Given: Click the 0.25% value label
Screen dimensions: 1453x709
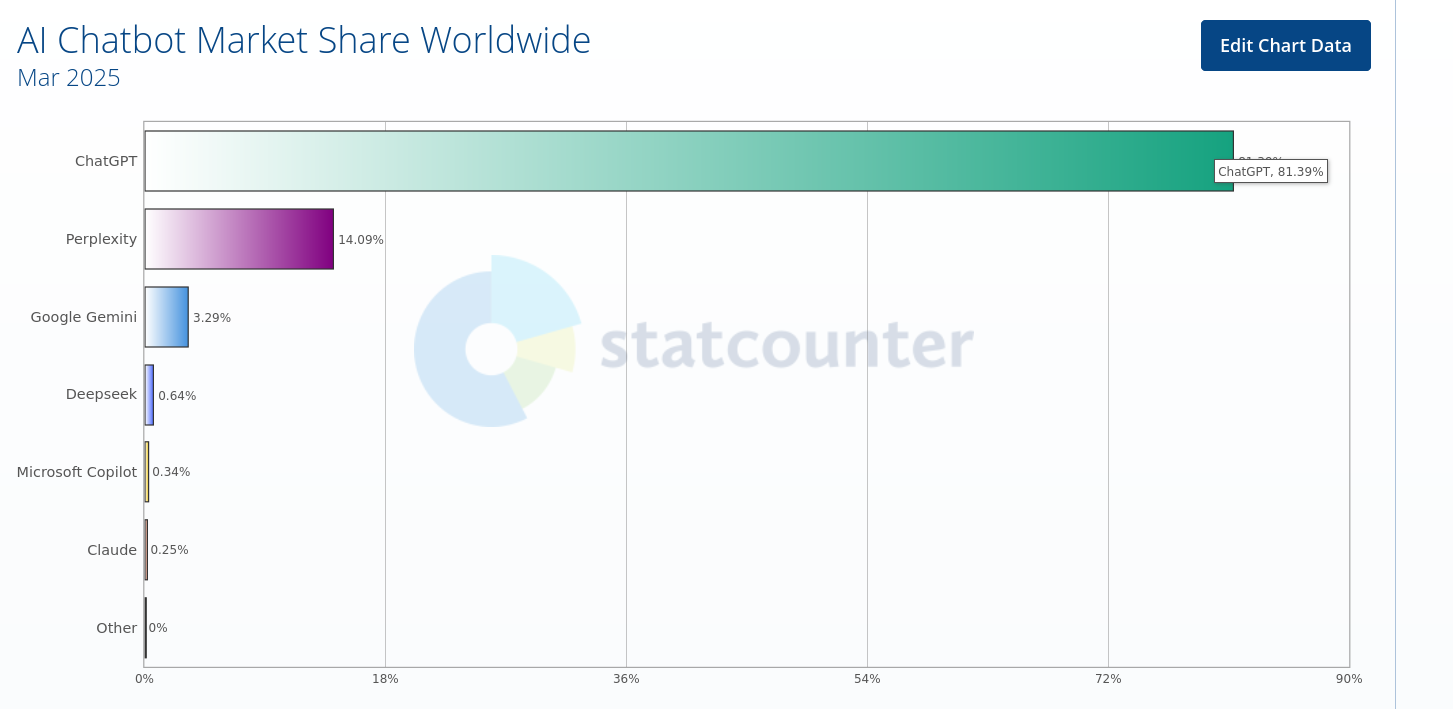Looking at the screenshot, I should pyautogui.click(x=169, y=550).
